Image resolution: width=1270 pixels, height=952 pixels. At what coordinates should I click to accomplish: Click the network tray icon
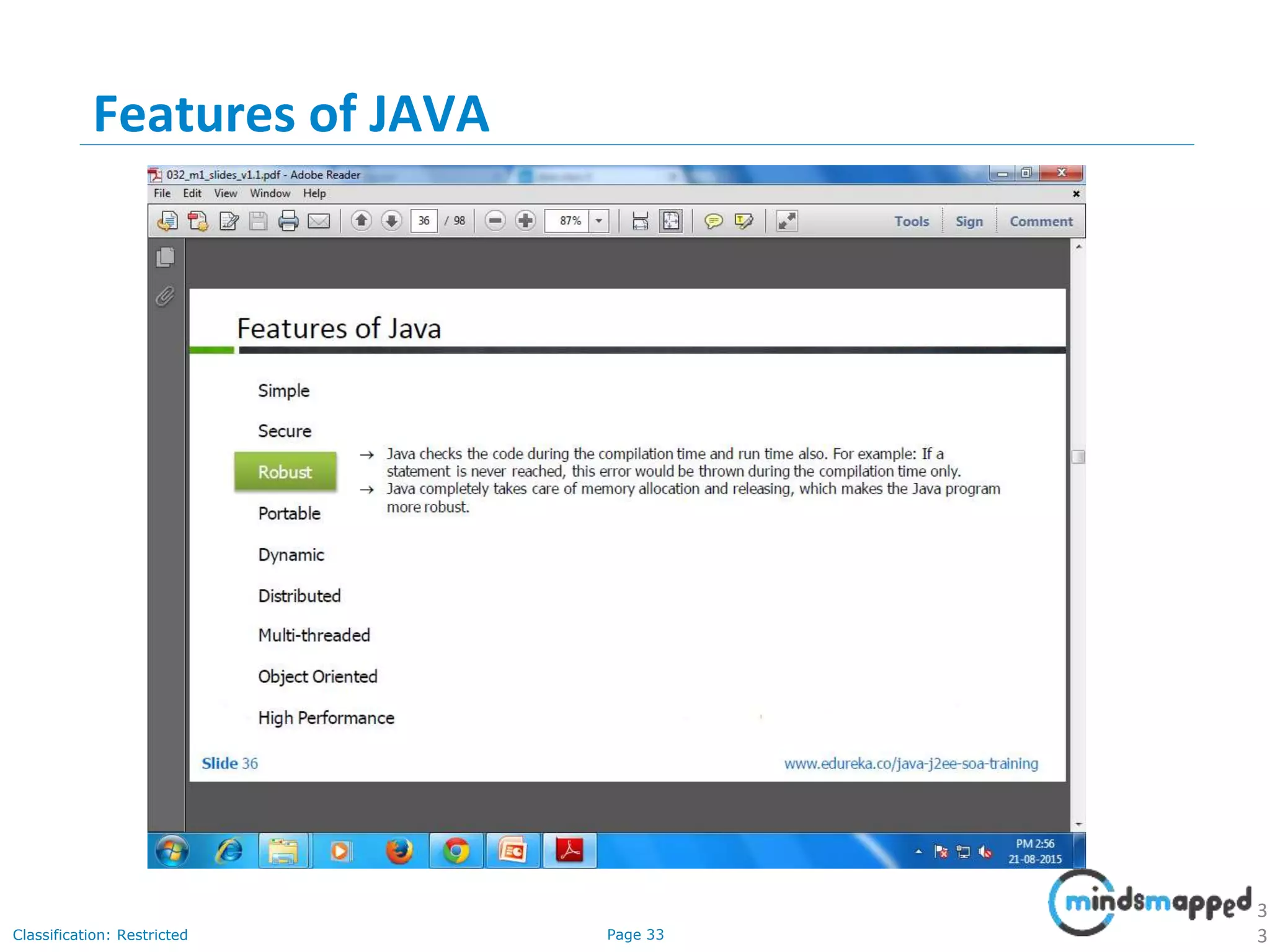(963, 852)
